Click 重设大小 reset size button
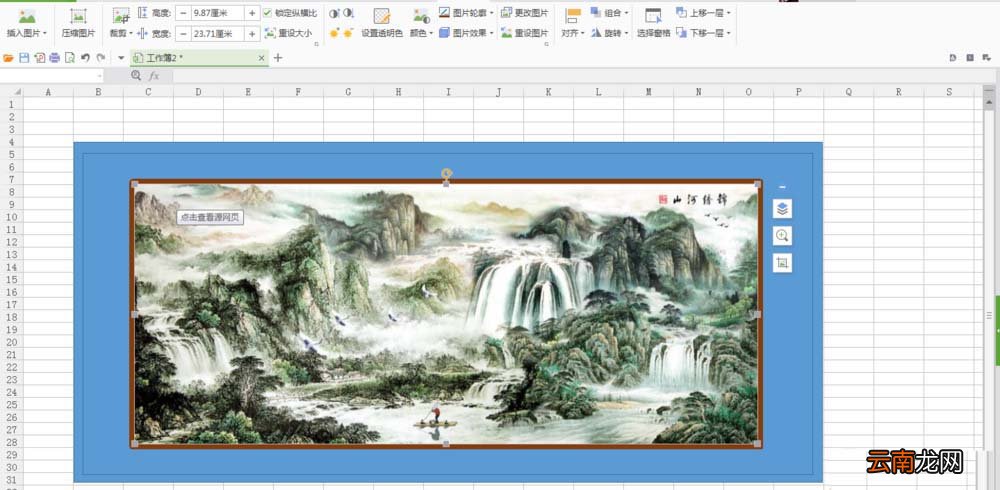Screen dimensions: 1000x490 click(288, 33)
